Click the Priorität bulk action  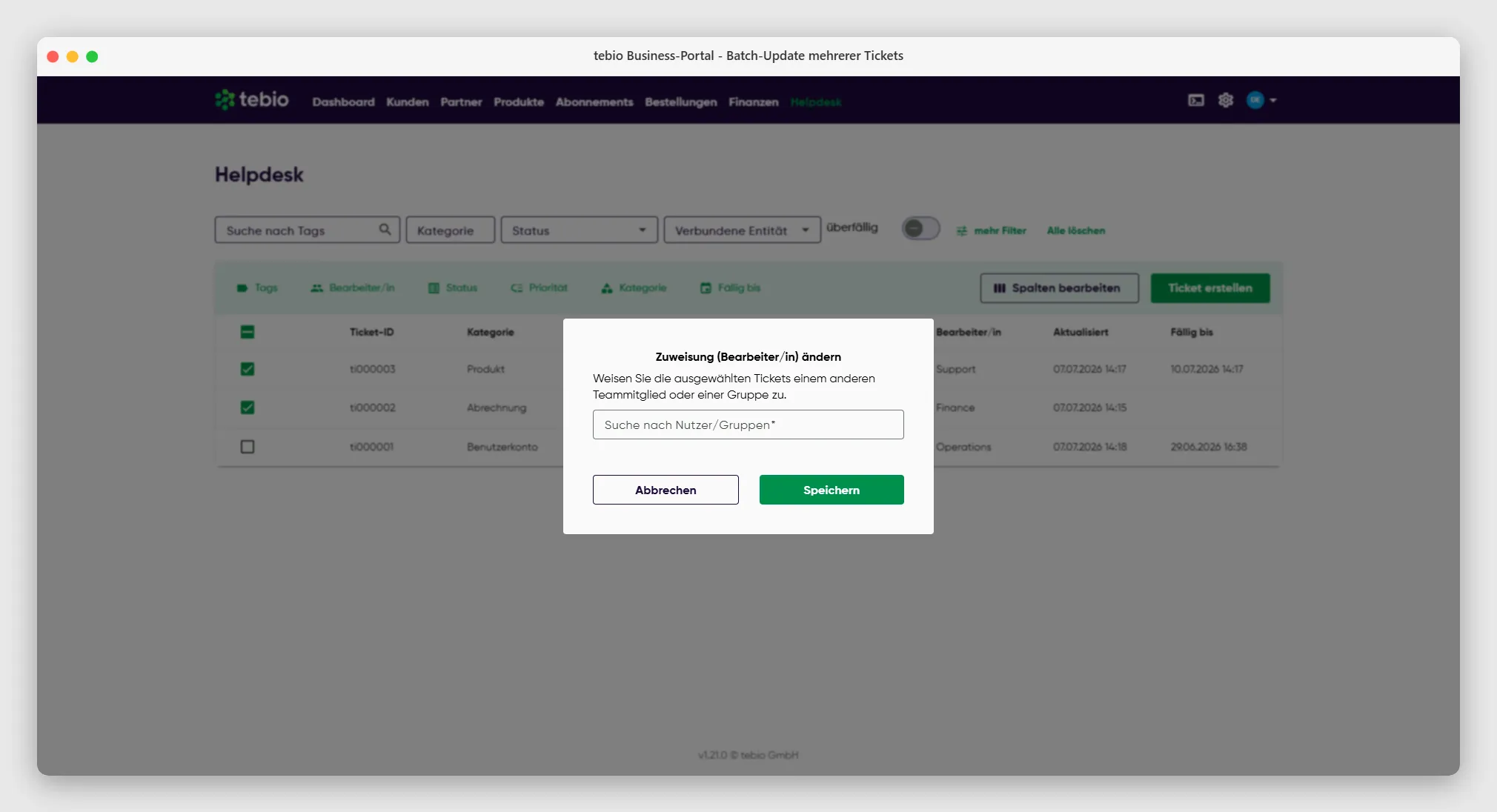[x=539, y=287]
